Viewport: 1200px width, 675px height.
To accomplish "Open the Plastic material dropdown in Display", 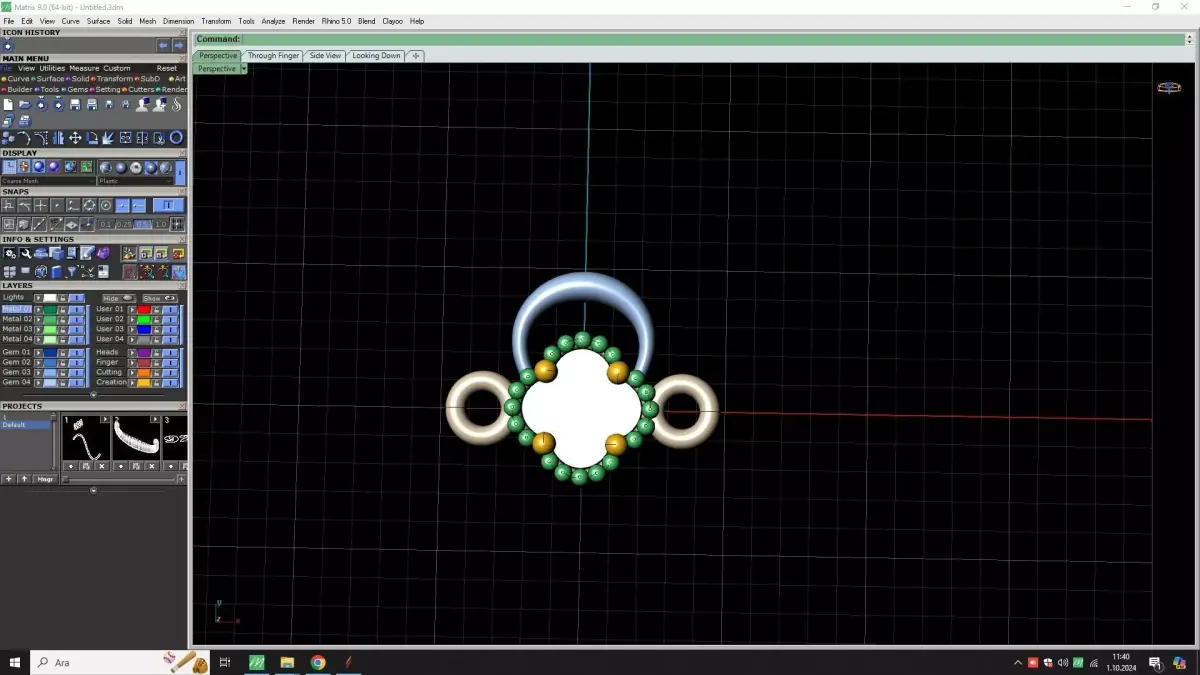I will tap(136, 181).
